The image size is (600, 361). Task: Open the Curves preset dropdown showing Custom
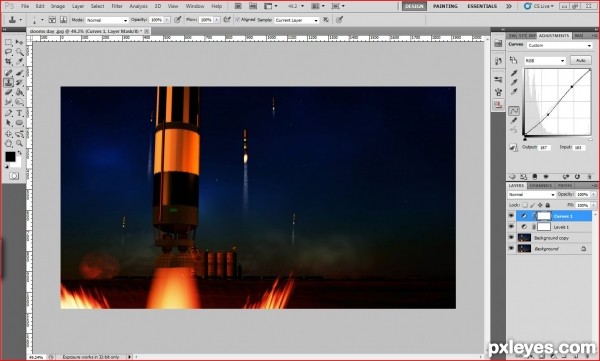559,45
